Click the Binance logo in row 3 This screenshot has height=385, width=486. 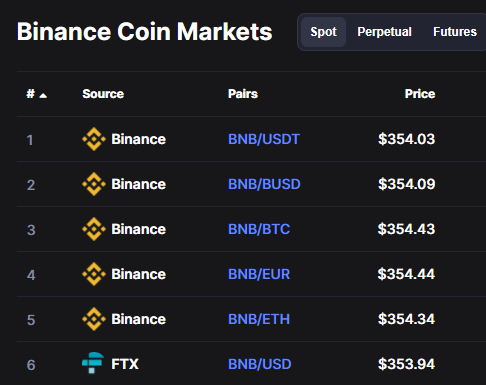[x=94, y=229]
